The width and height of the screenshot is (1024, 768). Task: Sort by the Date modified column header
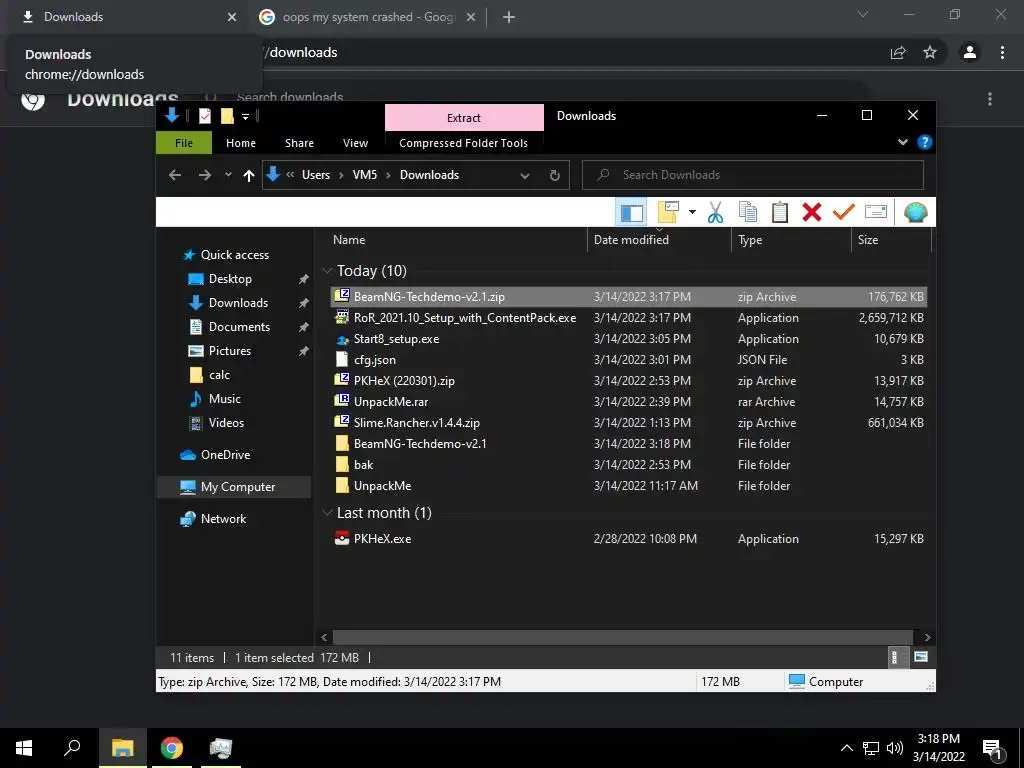point(659,240)
